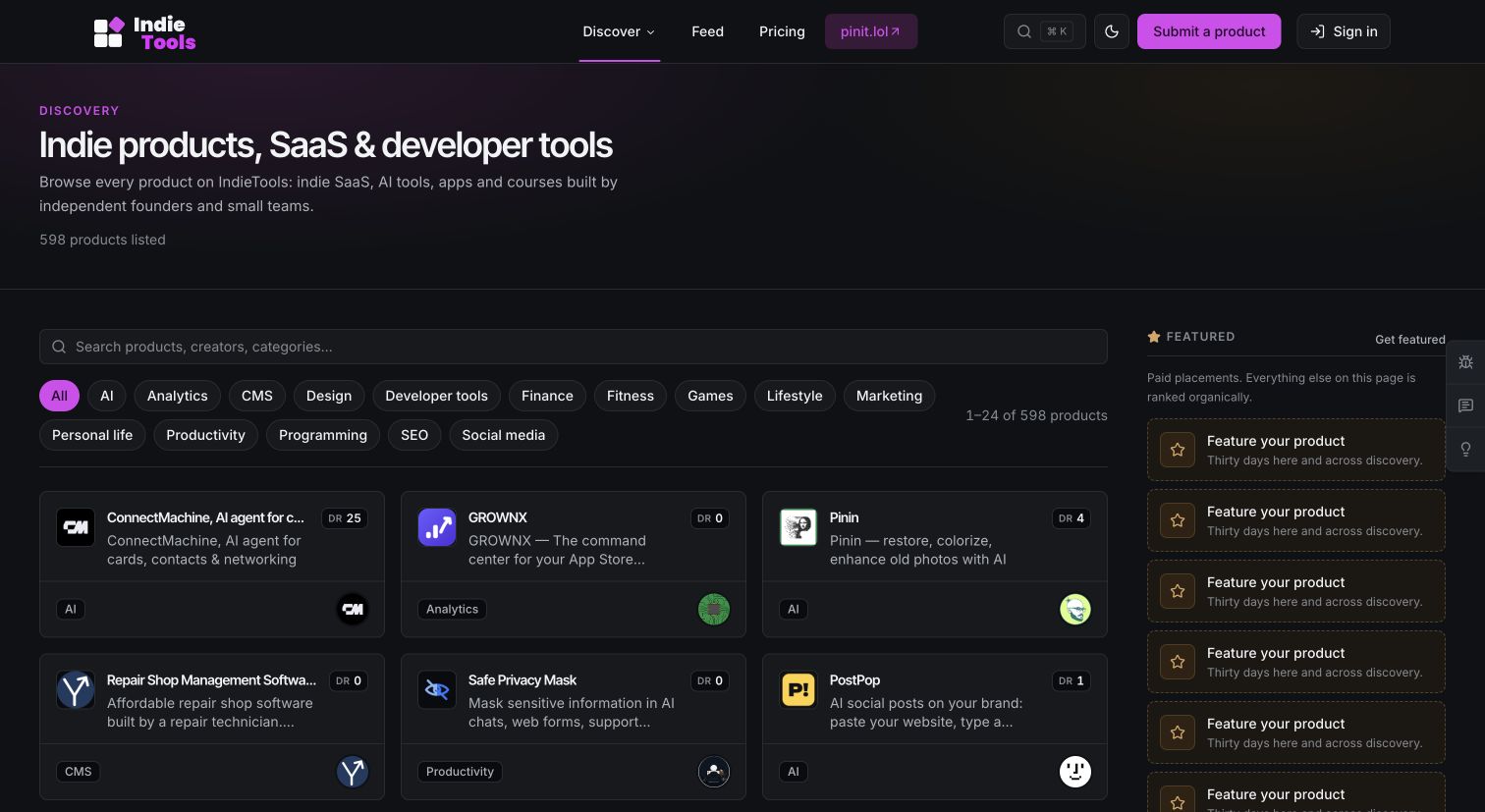Click Productivity tag on Safe Privacy Mask
1485x812 pixels.
point(460,772)
